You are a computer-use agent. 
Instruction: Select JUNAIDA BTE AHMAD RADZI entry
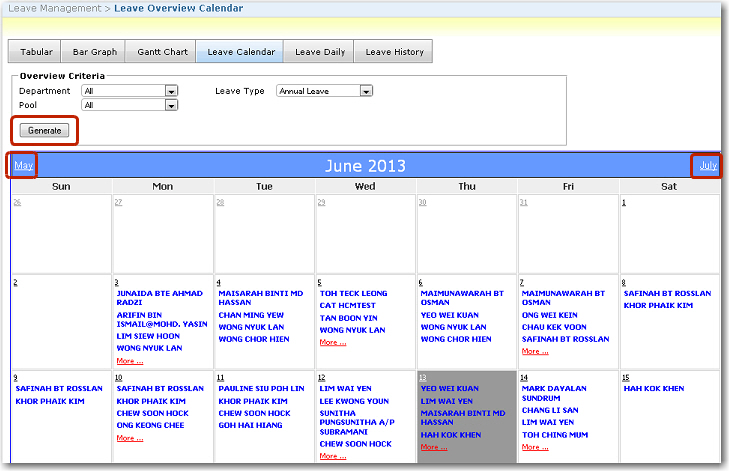tap(159, 299)
